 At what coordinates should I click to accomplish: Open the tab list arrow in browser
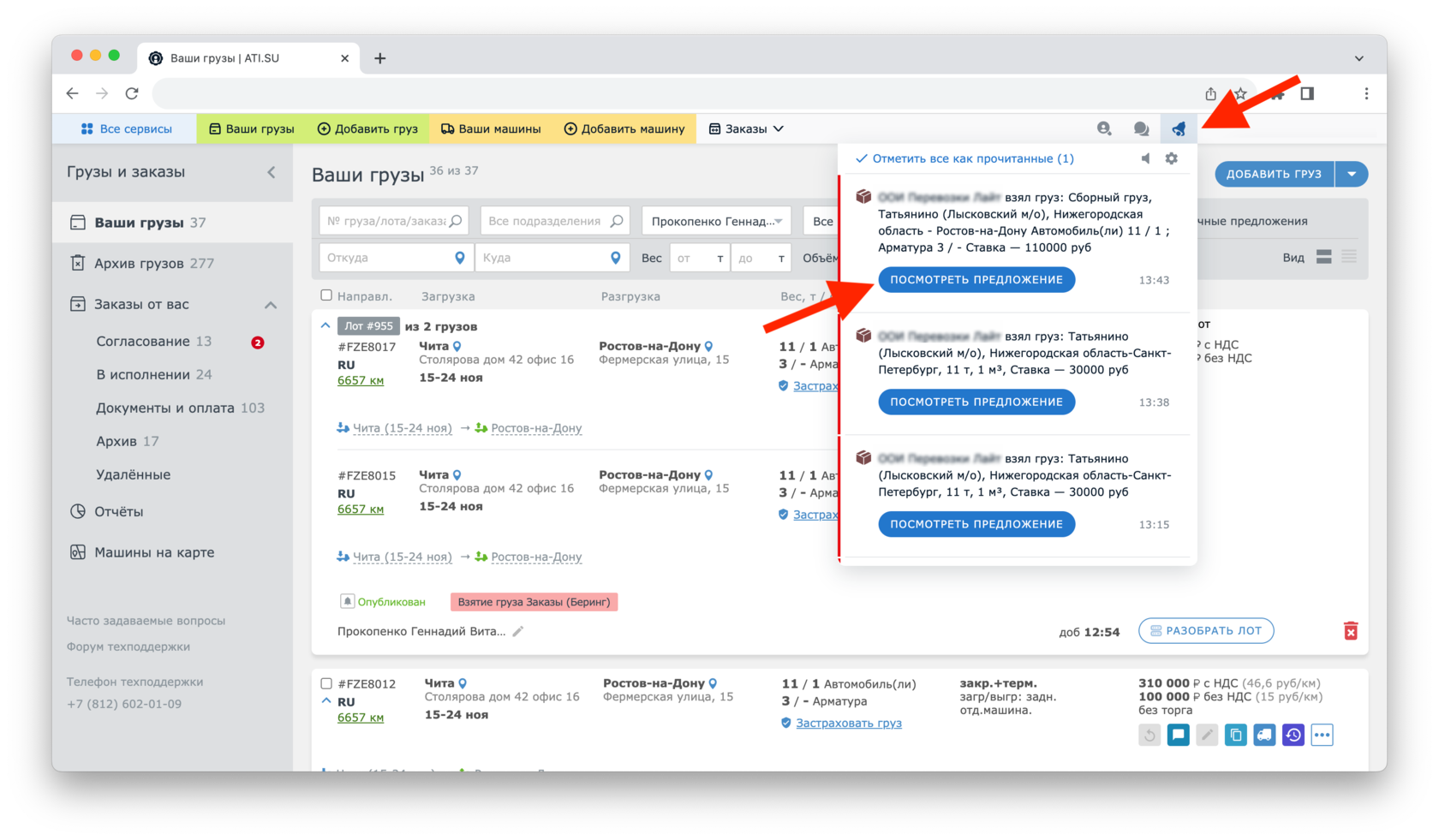click(1359, 58)
